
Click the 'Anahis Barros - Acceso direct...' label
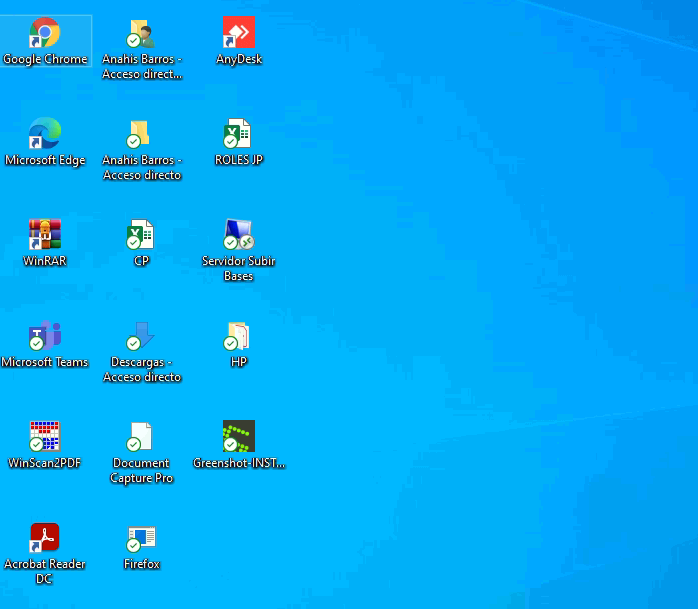142,66
